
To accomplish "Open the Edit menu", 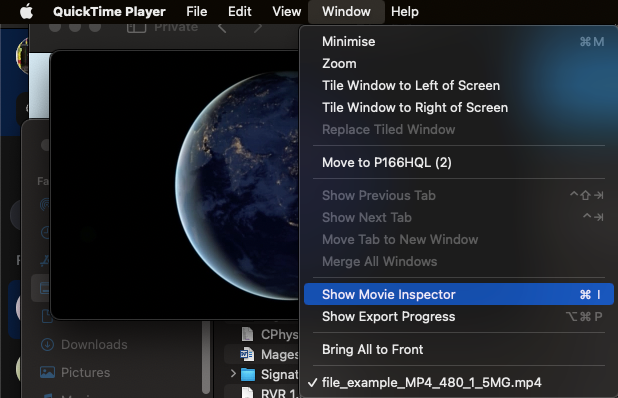I will (240, 11).
